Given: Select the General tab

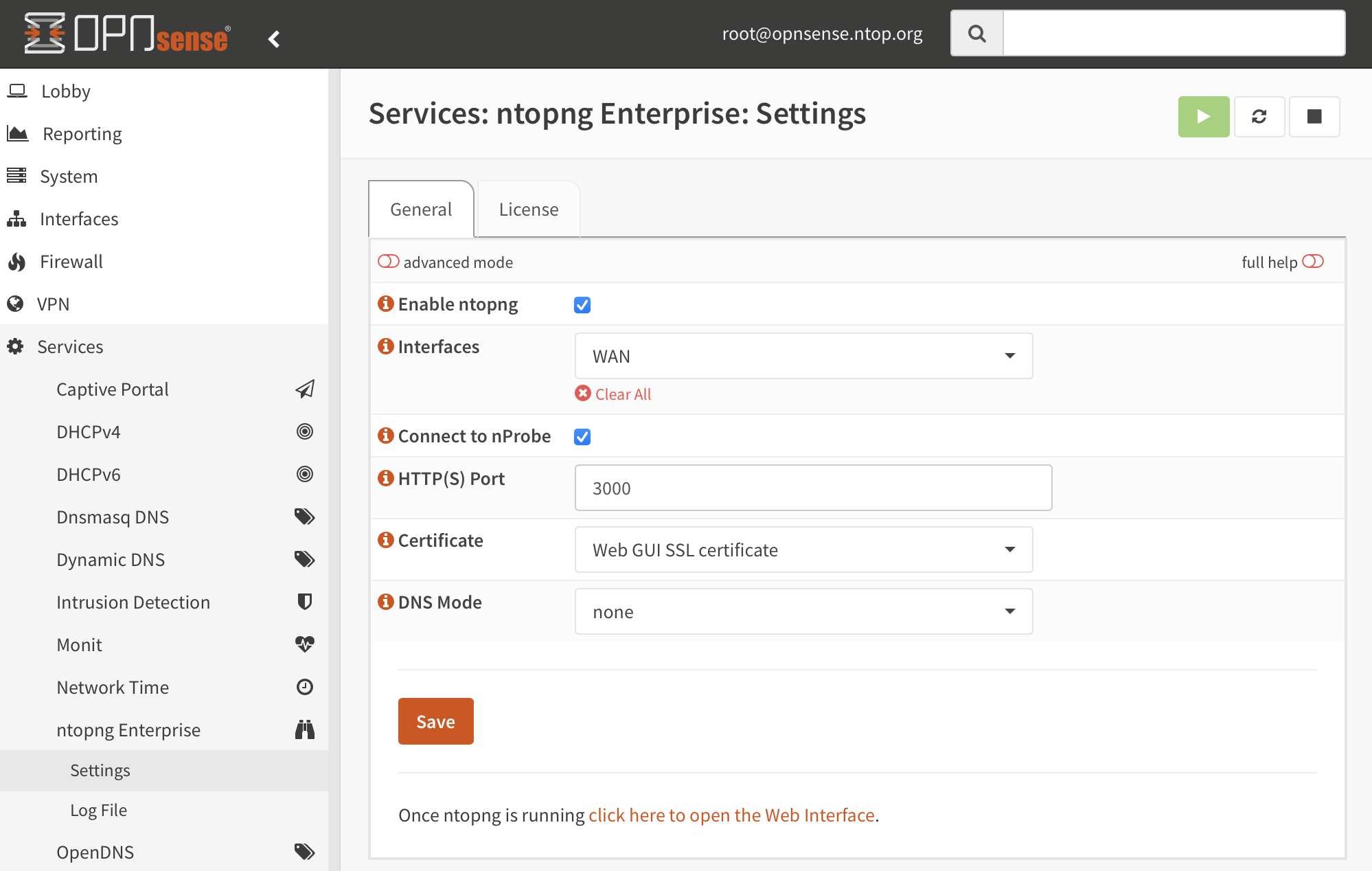Looking at the screenshot, I should (x=421, y=209).
